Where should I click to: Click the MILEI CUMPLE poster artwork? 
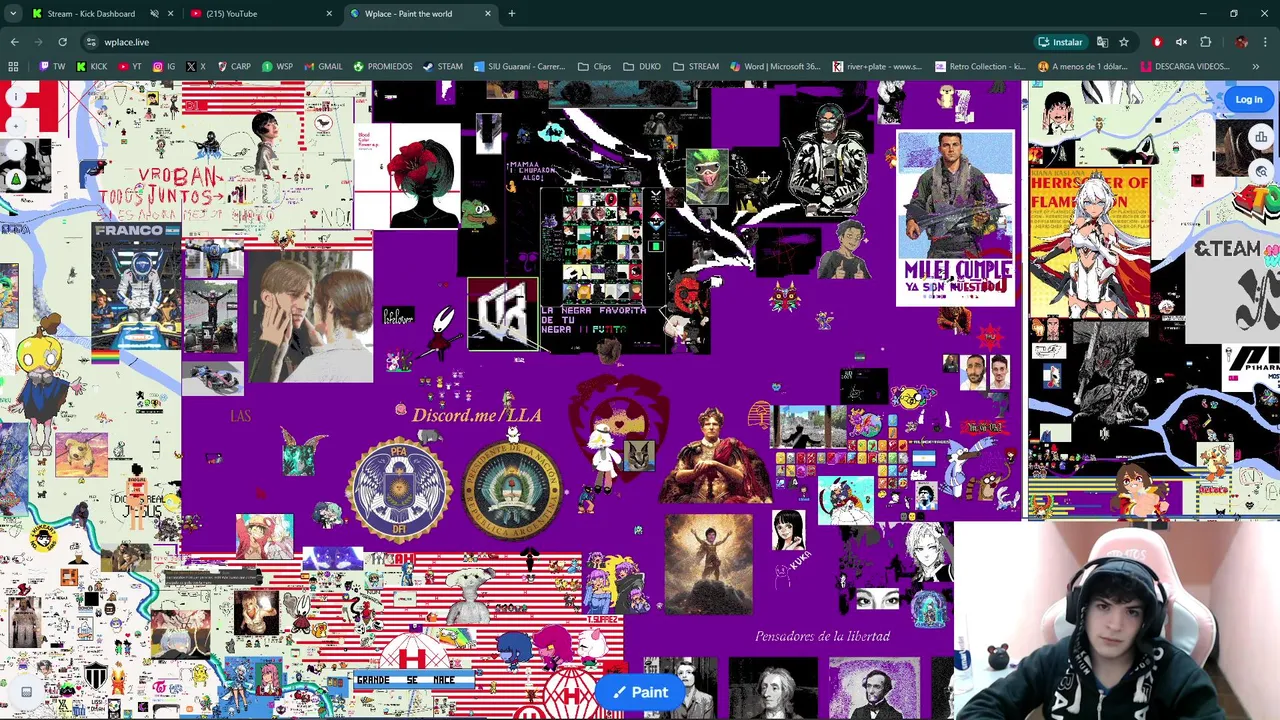[x=956, y=219]
